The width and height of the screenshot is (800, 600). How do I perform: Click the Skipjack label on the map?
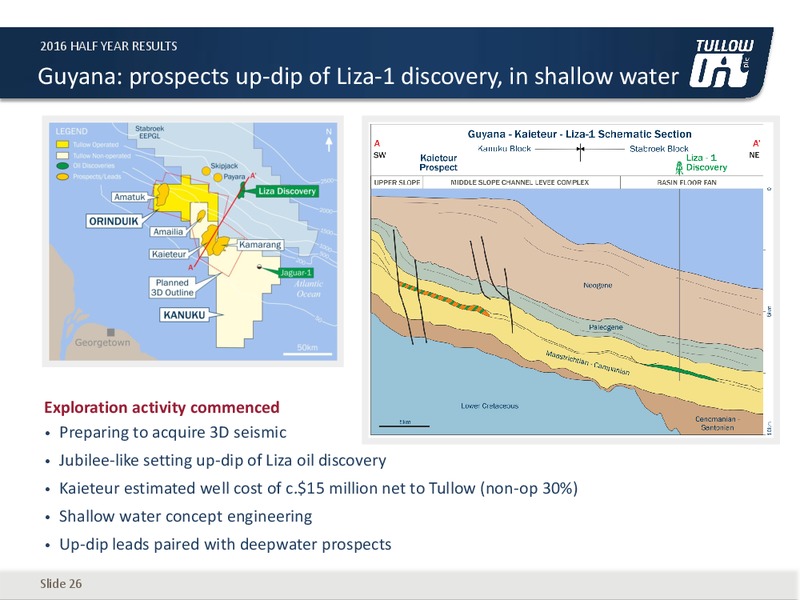click(x=224, y=166)
